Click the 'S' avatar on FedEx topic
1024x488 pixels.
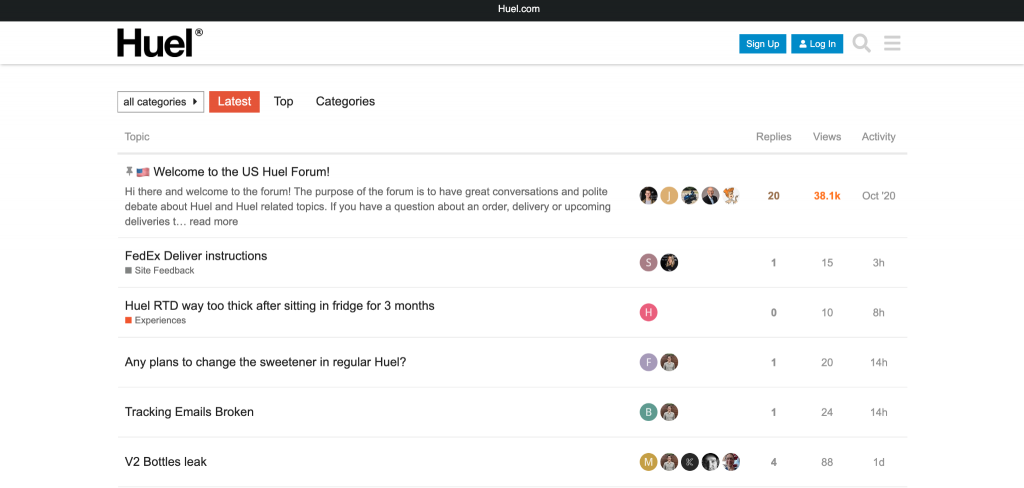pos(648,263)
